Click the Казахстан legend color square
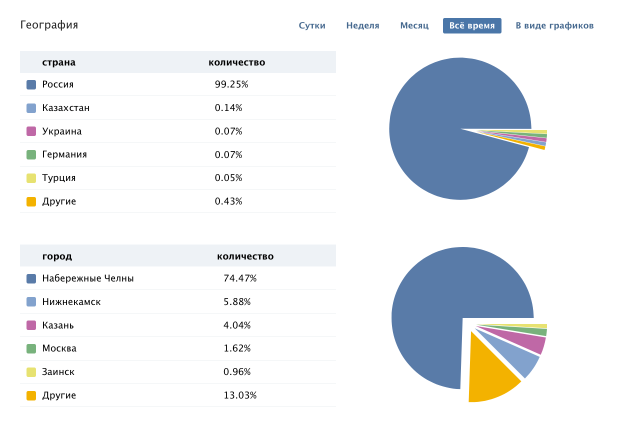This screenshot has height=435, width=621. click(31, 108)
